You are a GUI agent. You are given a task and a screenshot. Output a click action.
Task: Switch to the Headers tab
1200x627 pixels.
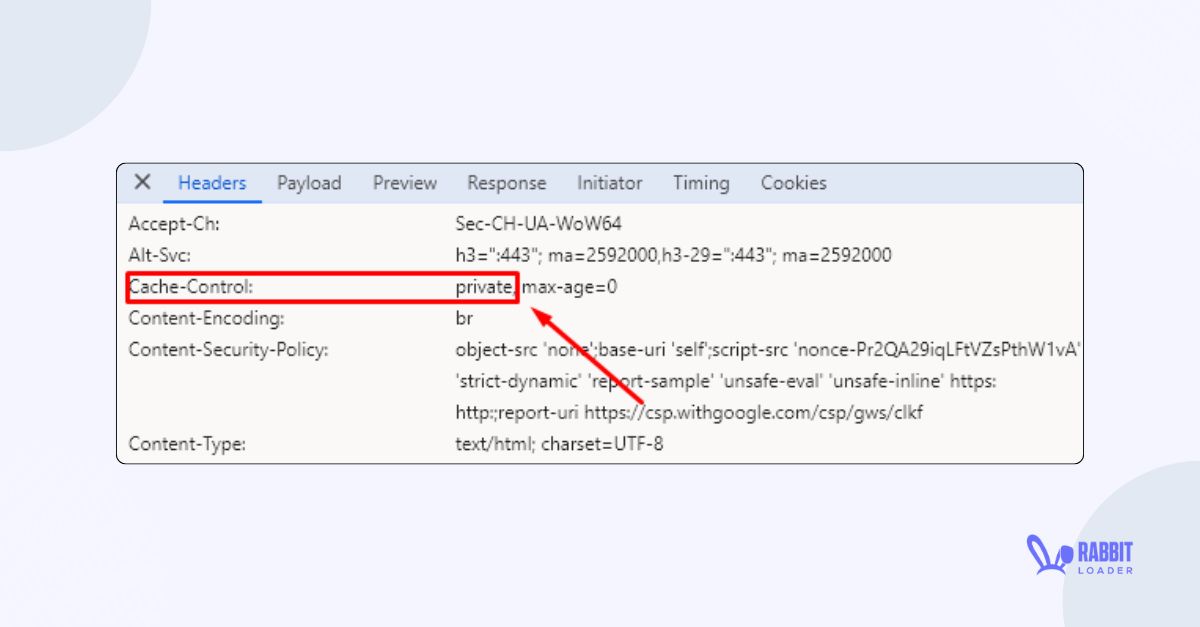point(211,183)
